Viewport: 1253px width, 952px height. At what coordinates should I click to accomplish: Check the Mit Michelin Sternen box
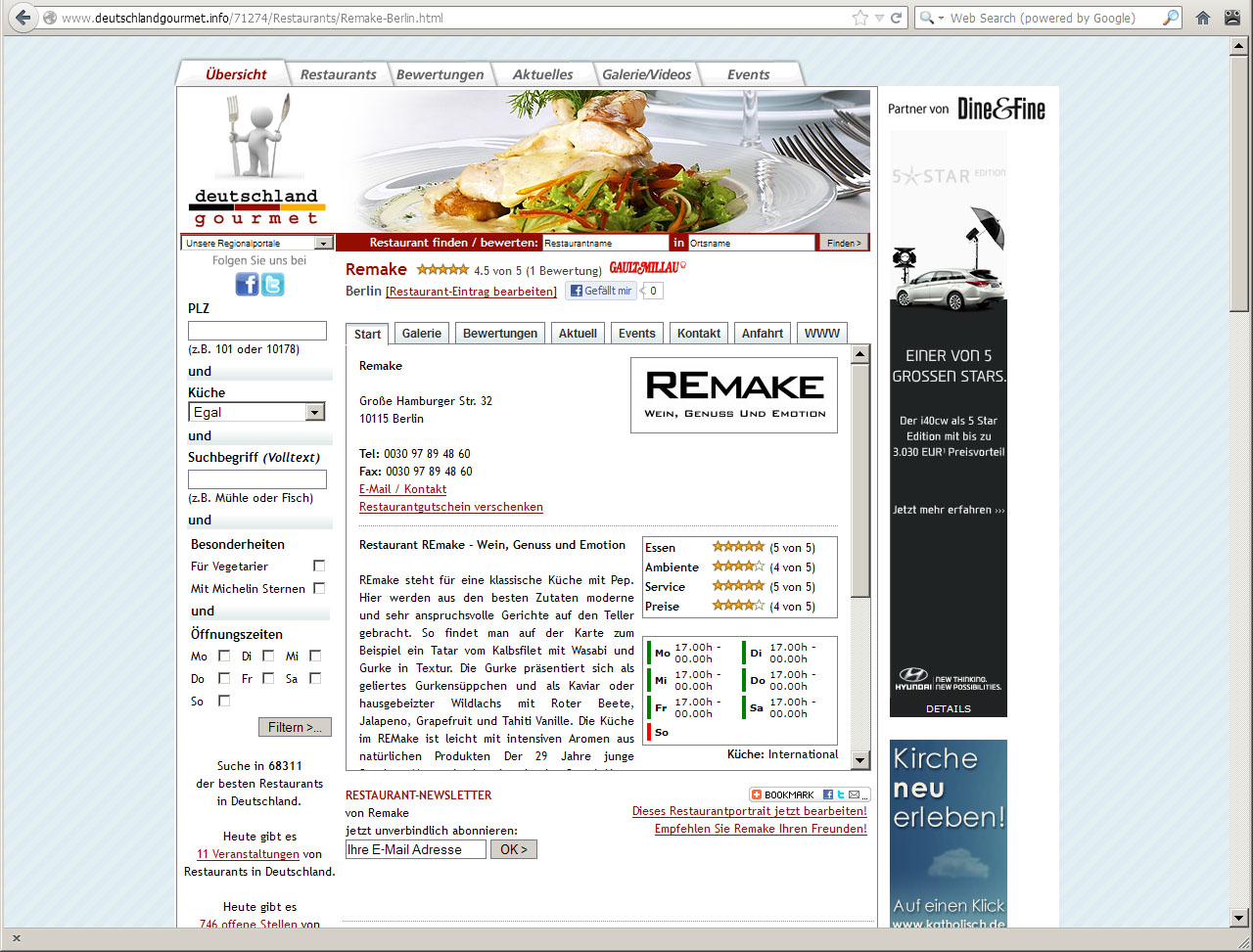tap(319, 588)
